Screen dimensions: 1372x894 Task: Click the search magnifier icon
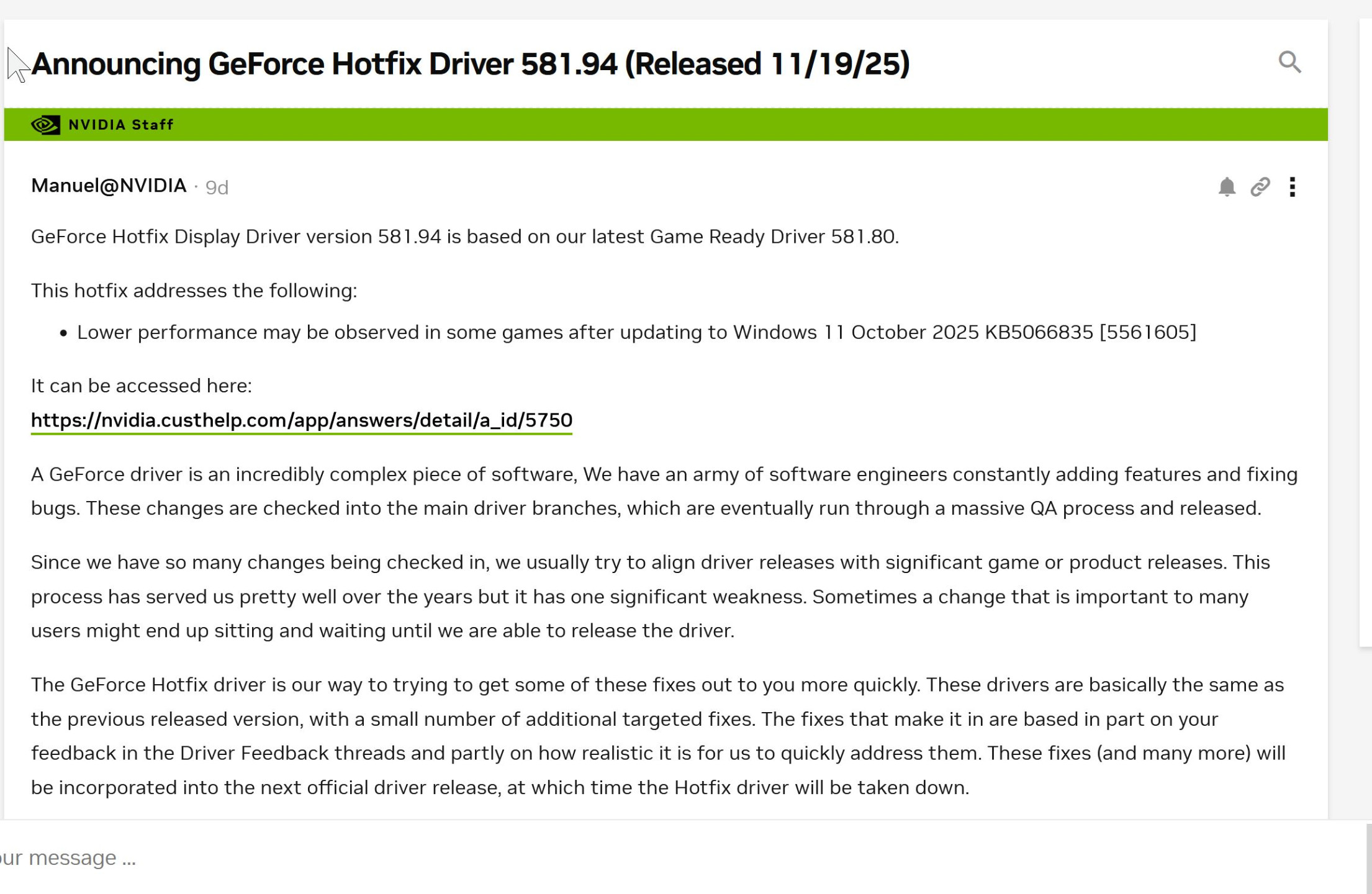(1289, 62)
